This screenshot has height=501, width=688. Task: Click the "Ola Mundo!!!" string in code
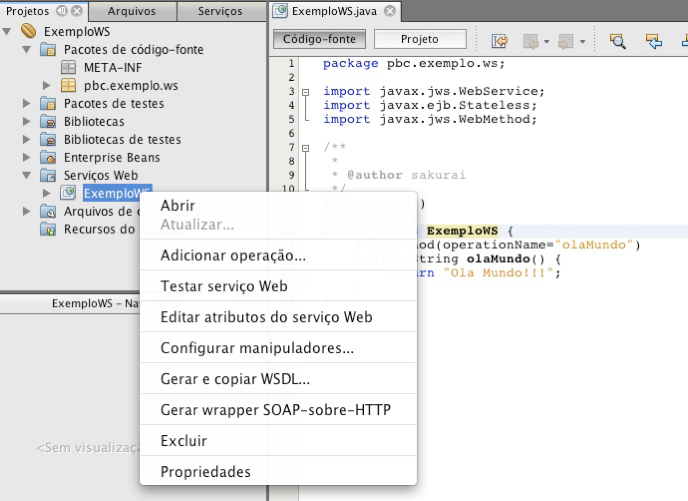click(498, 273)
